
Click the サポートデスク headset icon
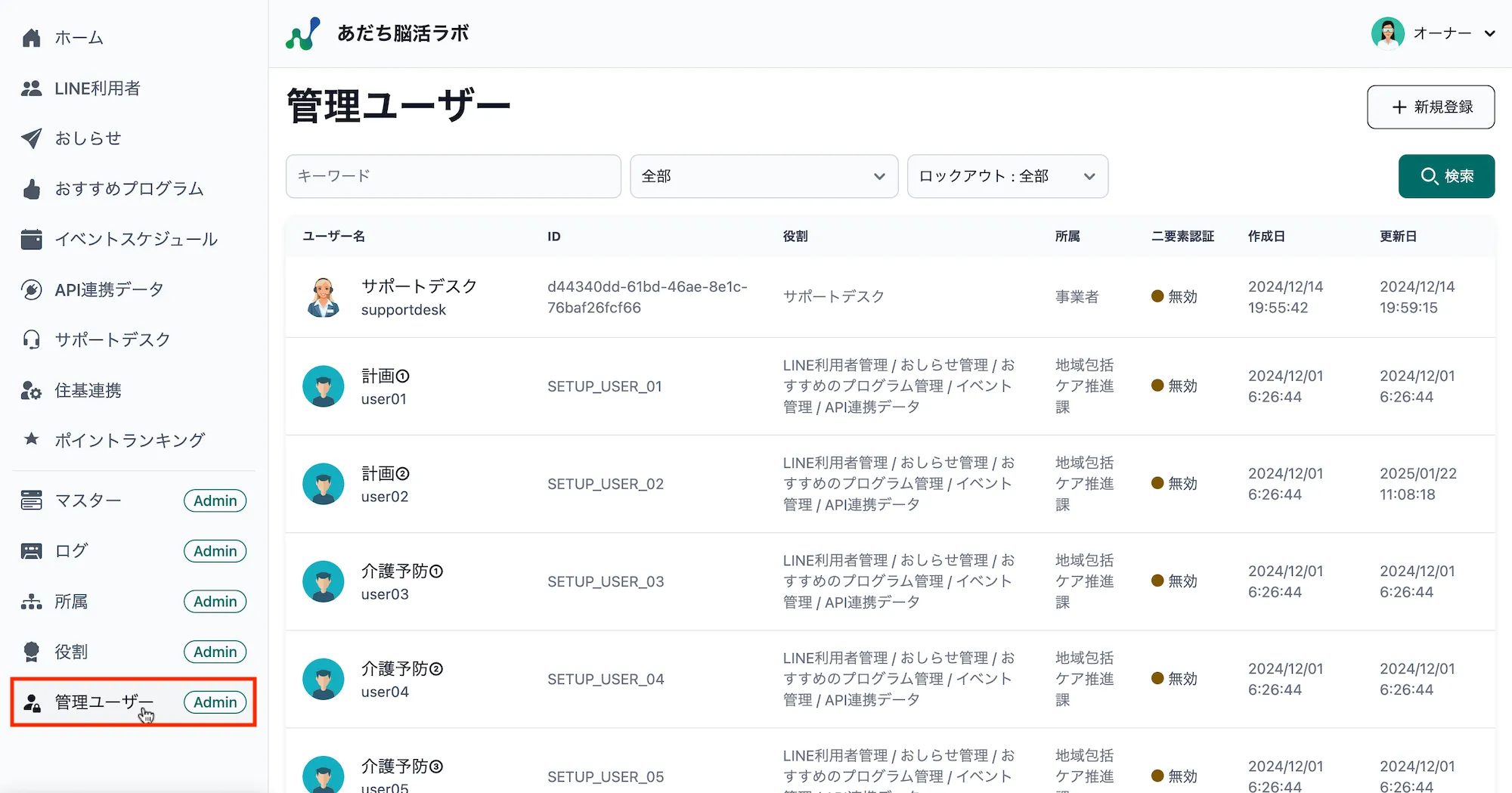[31, 339]
